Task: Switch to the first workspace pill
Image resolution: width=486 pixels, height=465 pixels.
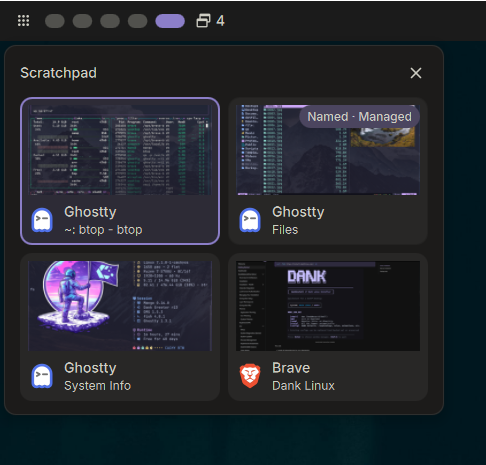Action: [x=55, y=21]
